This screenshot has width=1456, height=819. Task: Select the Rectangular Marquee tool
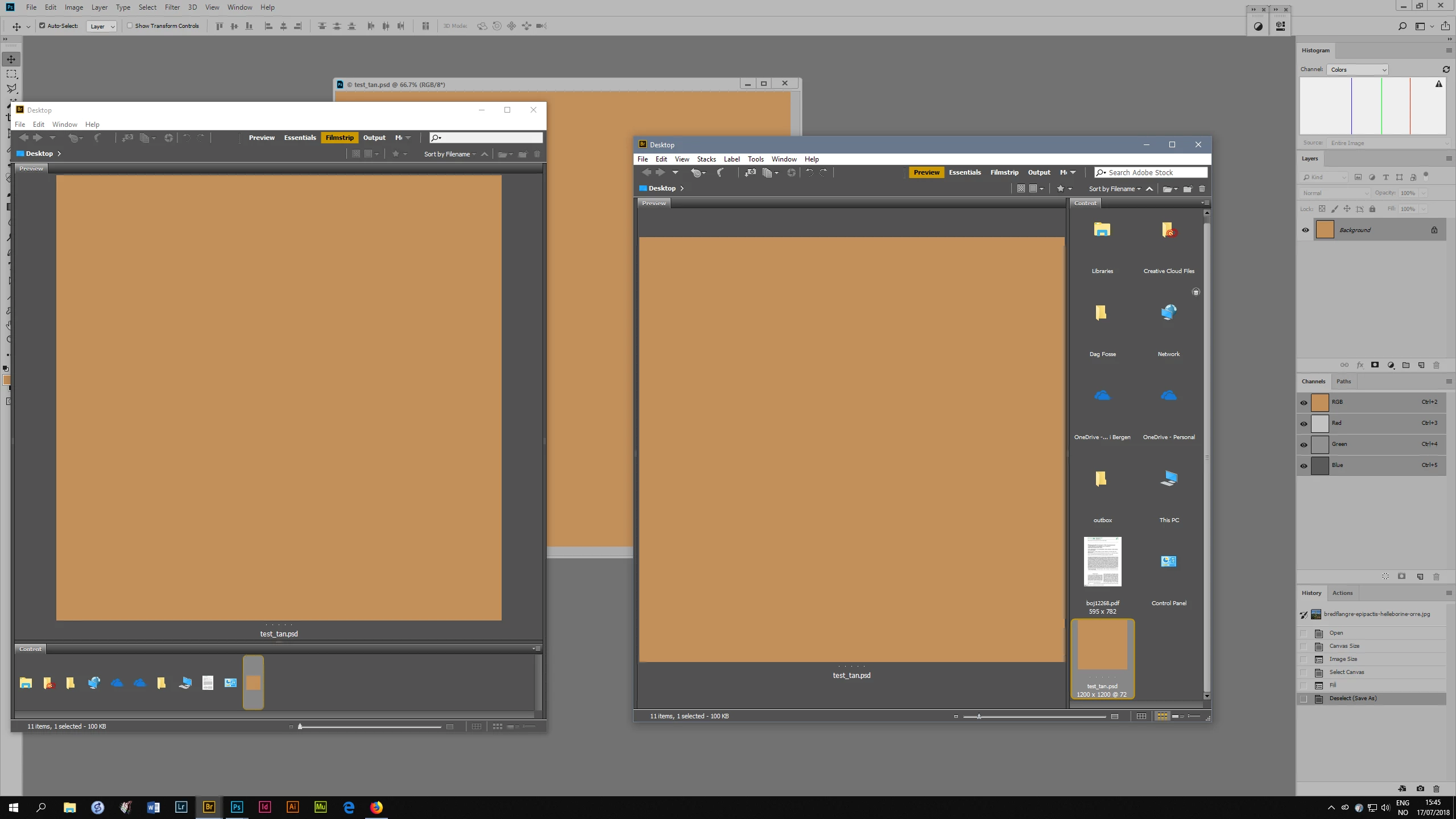11,74
